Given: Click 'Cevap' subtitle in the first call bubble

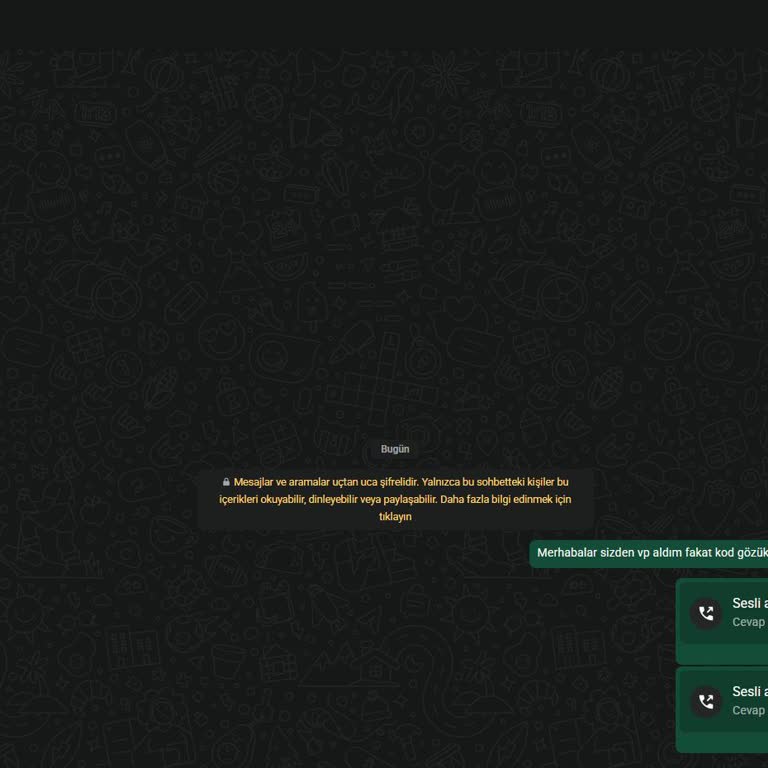Looking at the screenshot, I should tap(748, 622).
